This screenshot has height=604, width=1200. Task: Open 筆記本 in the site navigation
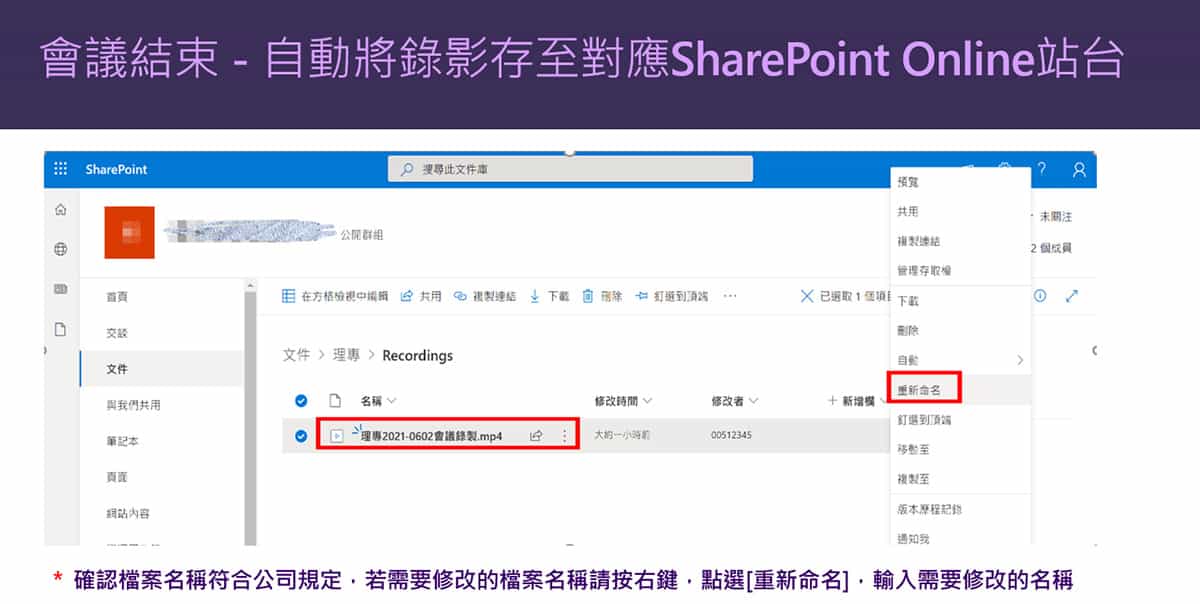point(122,441)
